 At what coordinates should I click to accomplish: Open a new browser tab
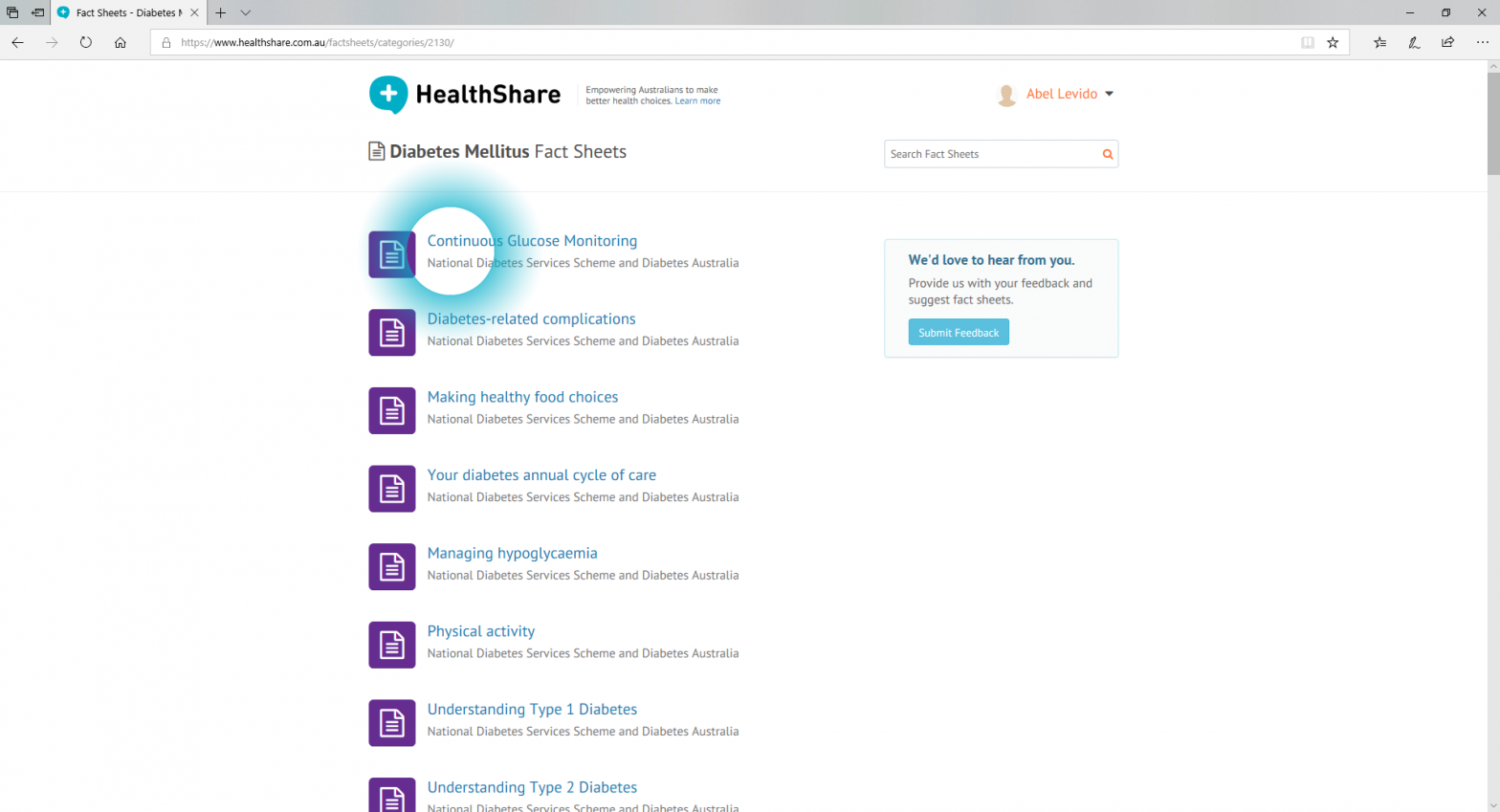tap(221, 12)
